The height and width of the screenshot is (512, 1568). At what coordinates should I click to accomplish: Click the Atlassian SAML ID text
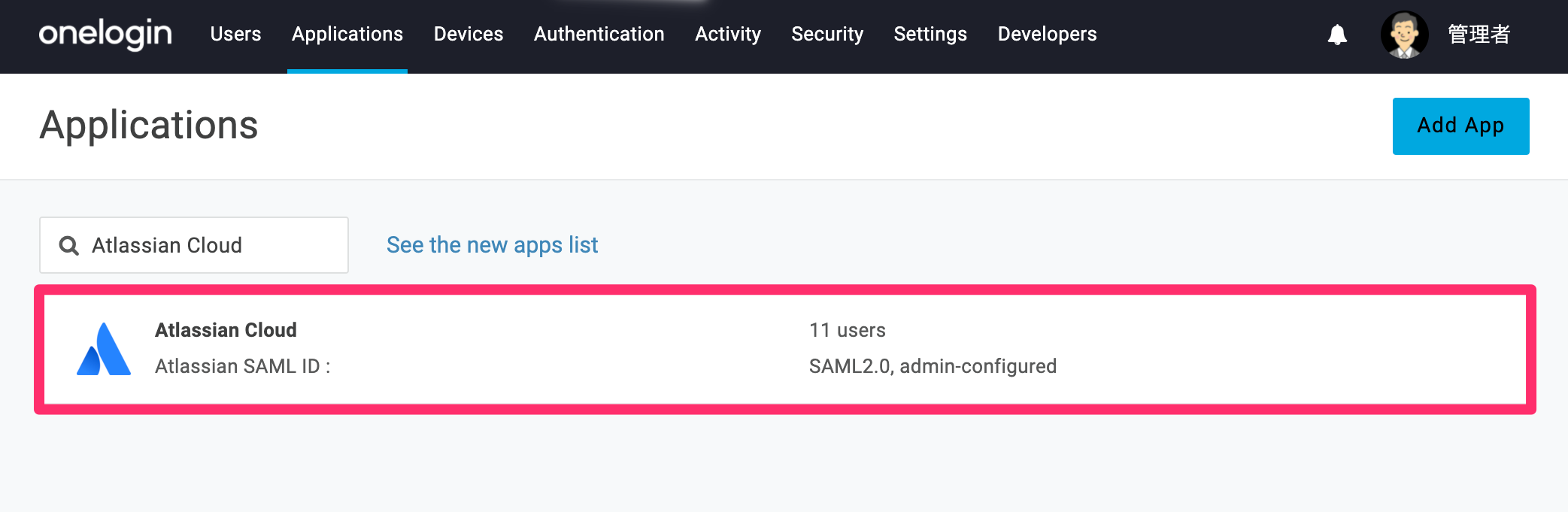(242, 366)
